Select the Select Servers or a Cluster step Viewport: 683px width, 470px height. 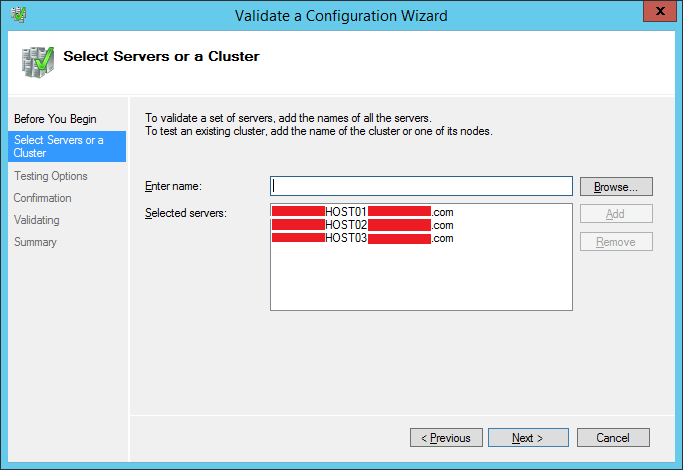pos(60,146)
